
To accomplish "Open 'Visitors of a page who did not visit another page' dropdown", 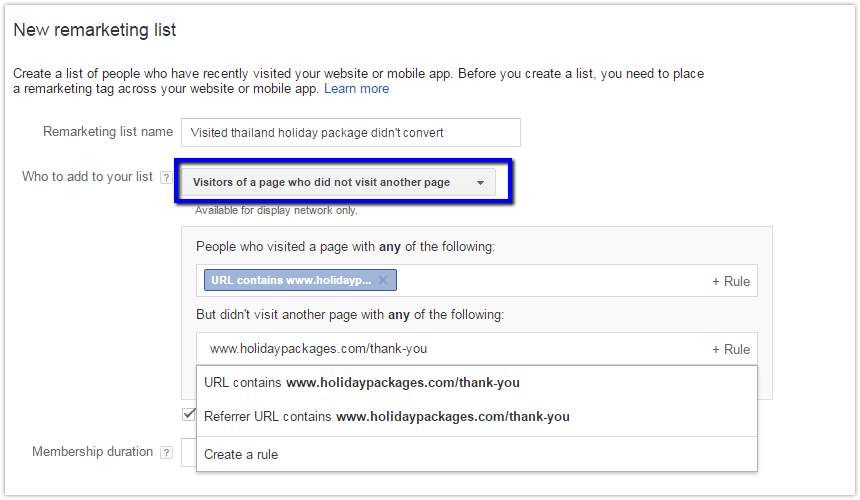I will pos(338,183).
